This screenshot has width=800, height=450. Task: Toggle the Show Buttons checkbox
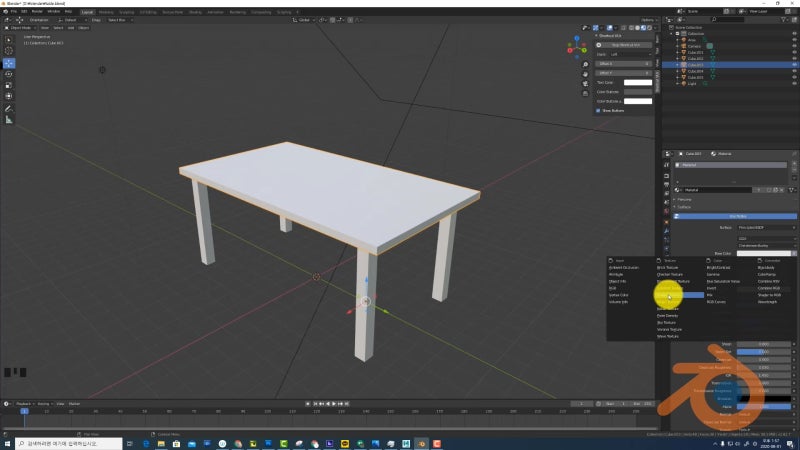click(598, 110)
